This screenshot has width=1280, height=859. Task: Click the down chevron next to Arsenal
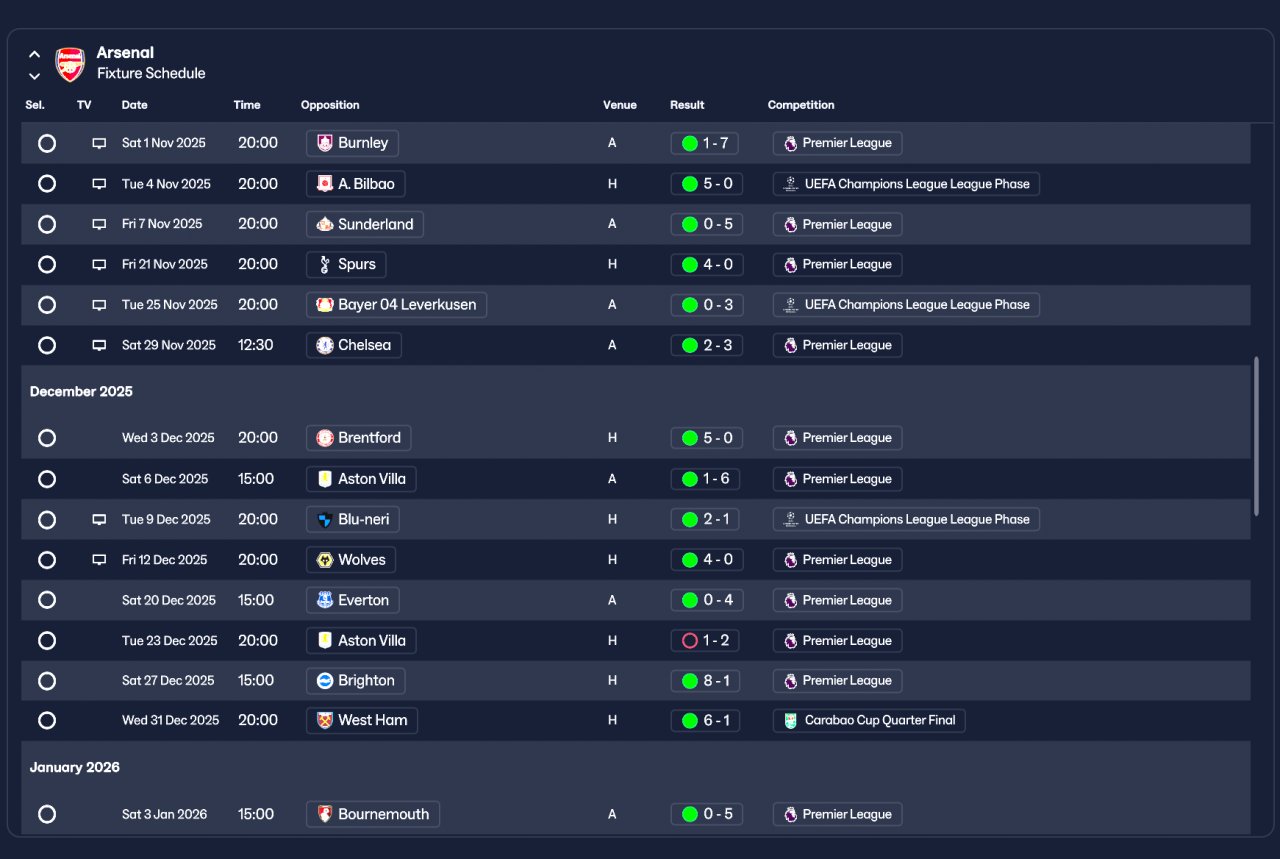(x=34, y=76)
